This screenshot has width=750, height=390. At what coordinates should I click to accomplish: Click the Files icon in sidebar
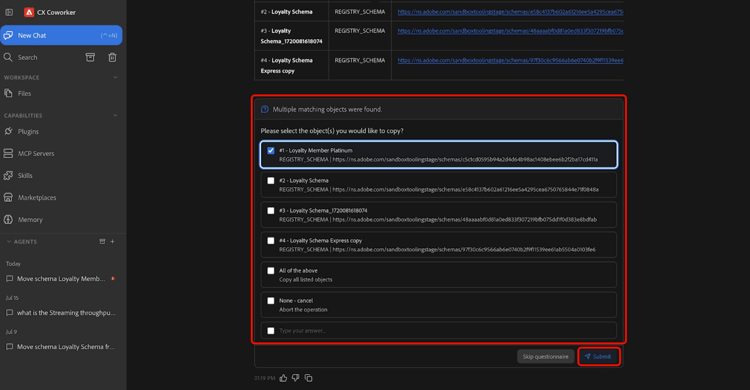tap(8, 93)
